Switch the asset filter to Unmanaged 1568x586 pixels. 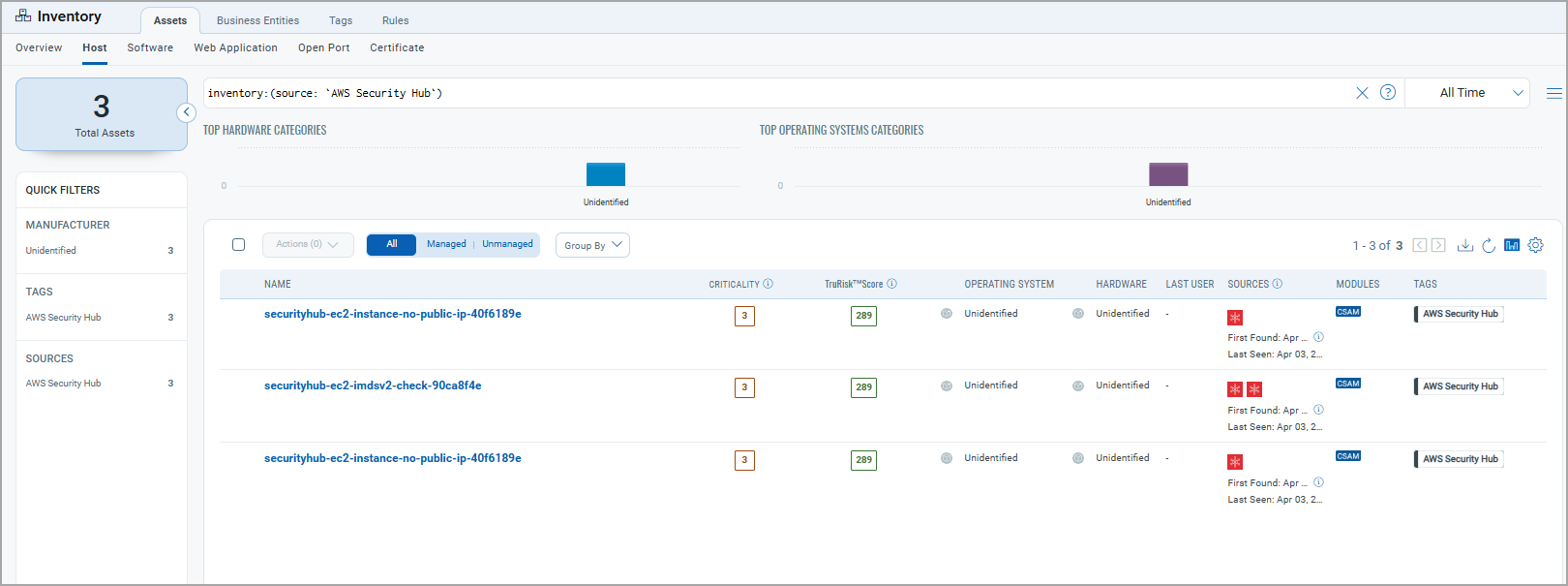tap(507, 244)
